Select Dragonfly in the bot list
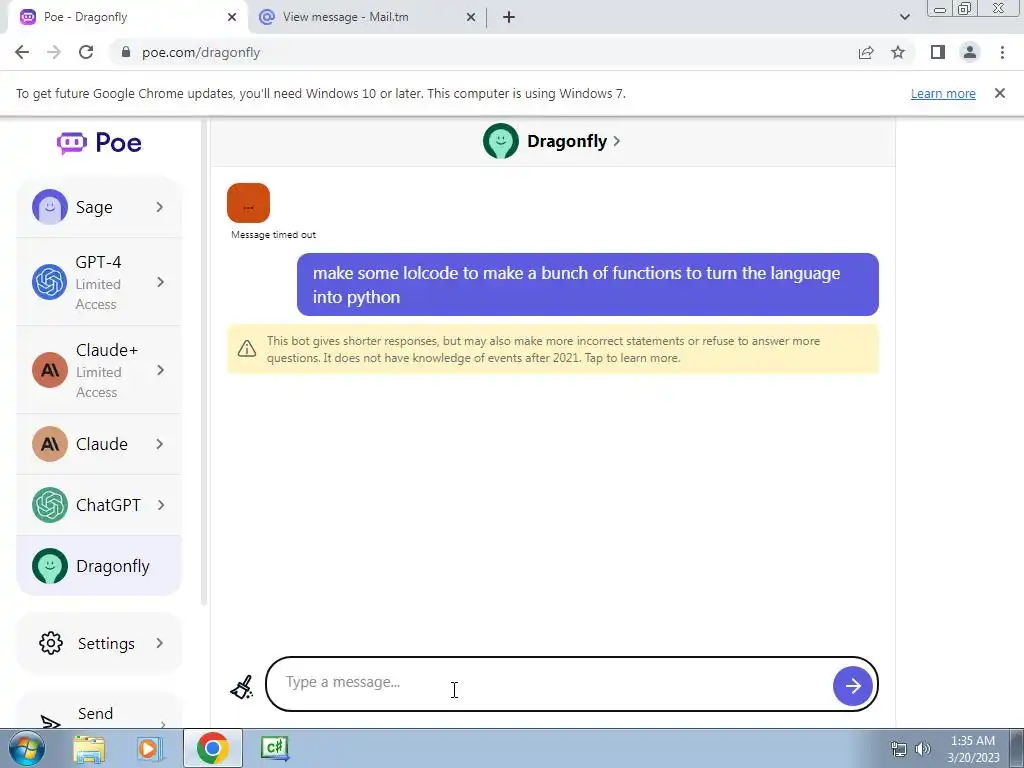Viewport: 1024px width, 768px height. pos(99,566)
